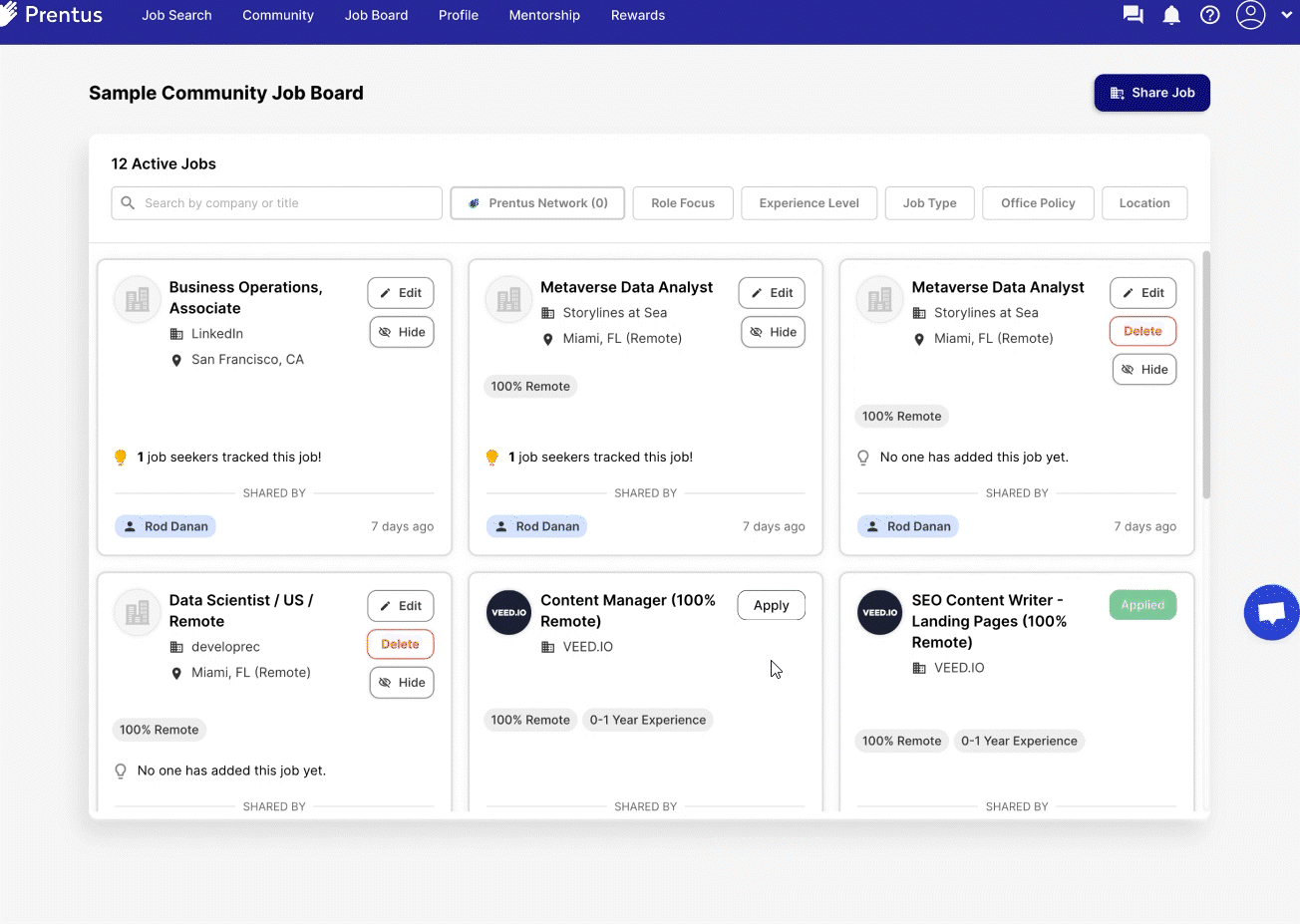
Task: Click the help question mark icon
Action: pyautogui.click(x=1210, y=15)
